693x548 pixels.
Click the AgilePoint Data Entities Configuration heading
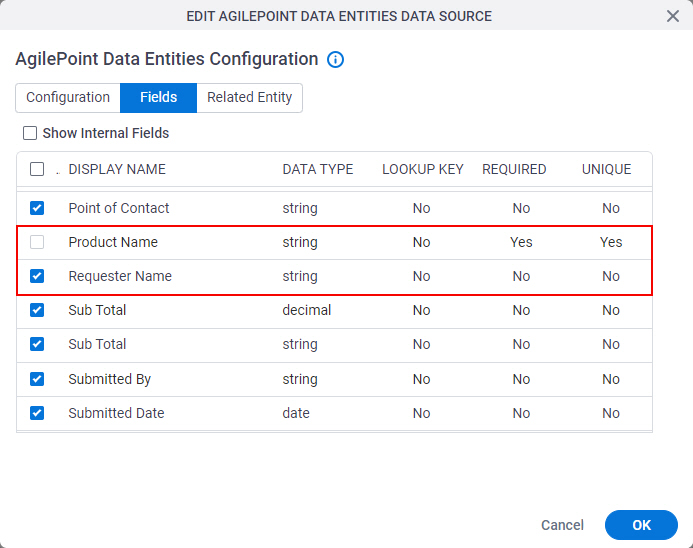click(167, 59)
